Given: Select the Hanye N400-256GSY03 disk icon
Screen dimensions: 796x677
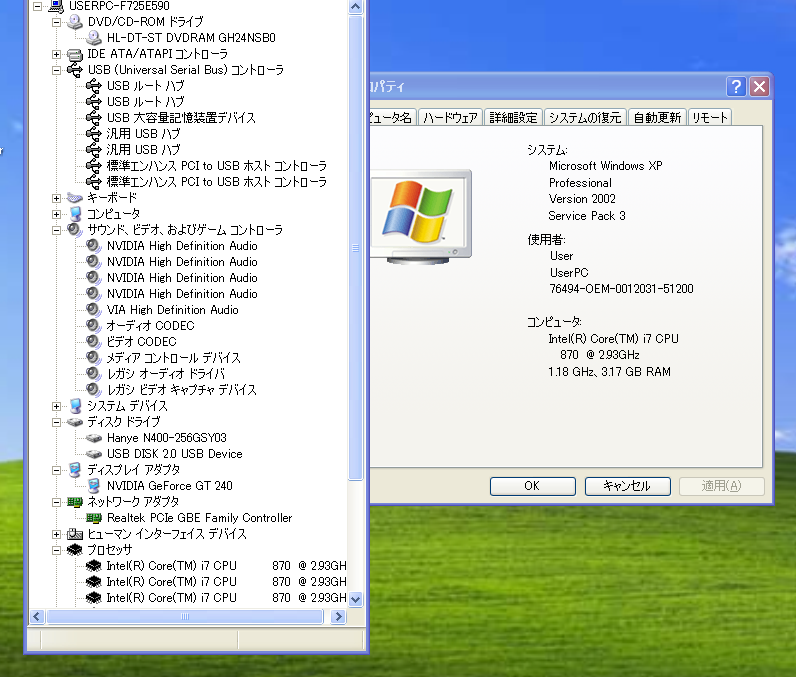Looking at the screenshot, I should coord(93,437).
